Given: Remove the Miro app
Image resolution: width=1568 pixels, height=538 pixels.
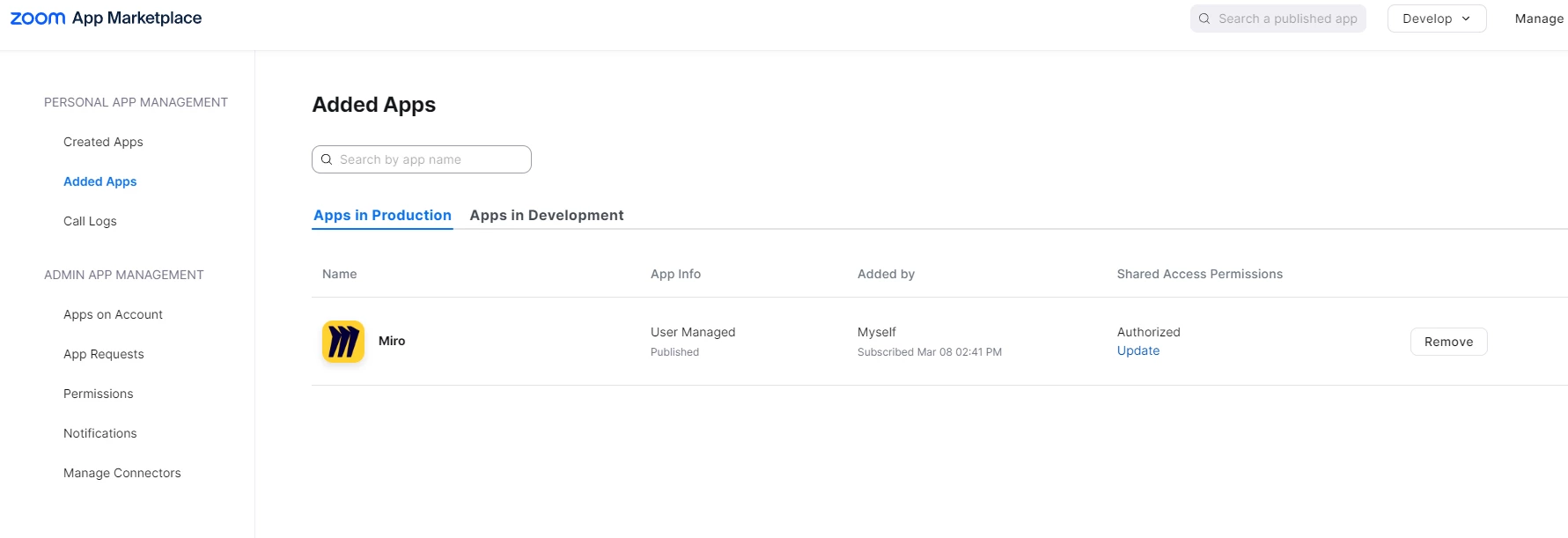Looking at the screenshot, I should 1448,342.
